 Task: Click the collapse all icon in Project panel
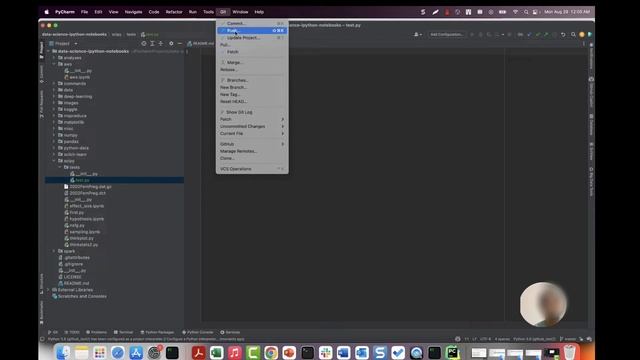pyautogui.click(x=161, y=43)
